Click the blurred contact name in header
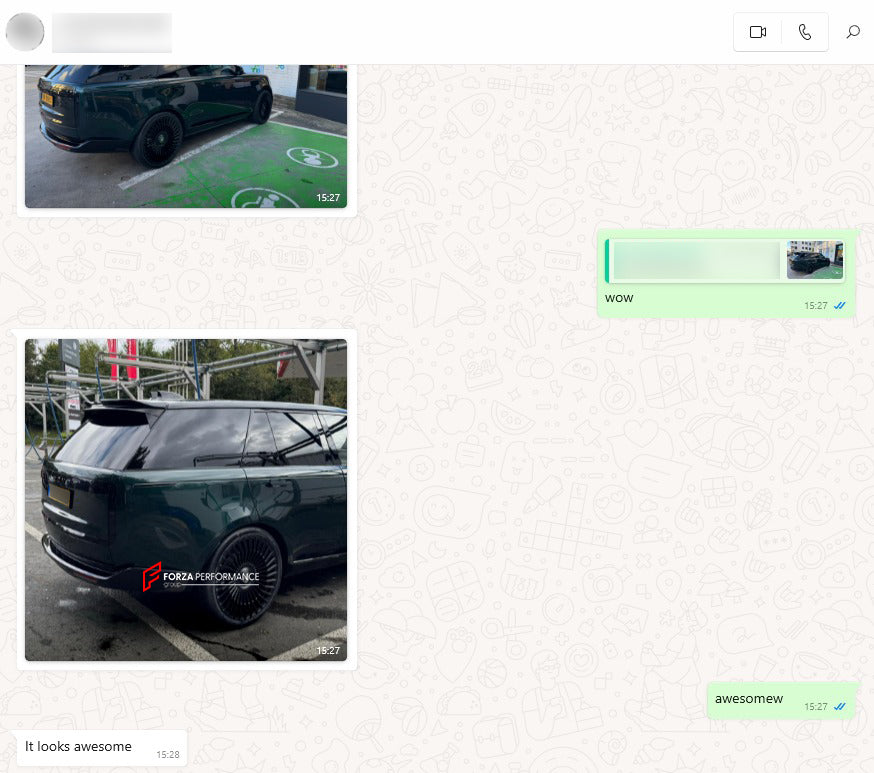Viewport: 874px width, 773px height. click(x=112, y=32)
